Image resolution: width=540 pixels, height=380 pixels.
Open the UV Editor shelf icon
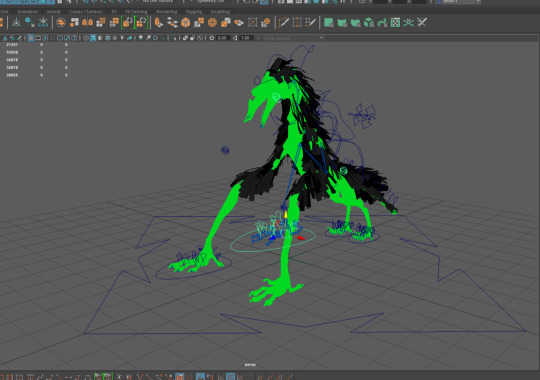(395, 23)
